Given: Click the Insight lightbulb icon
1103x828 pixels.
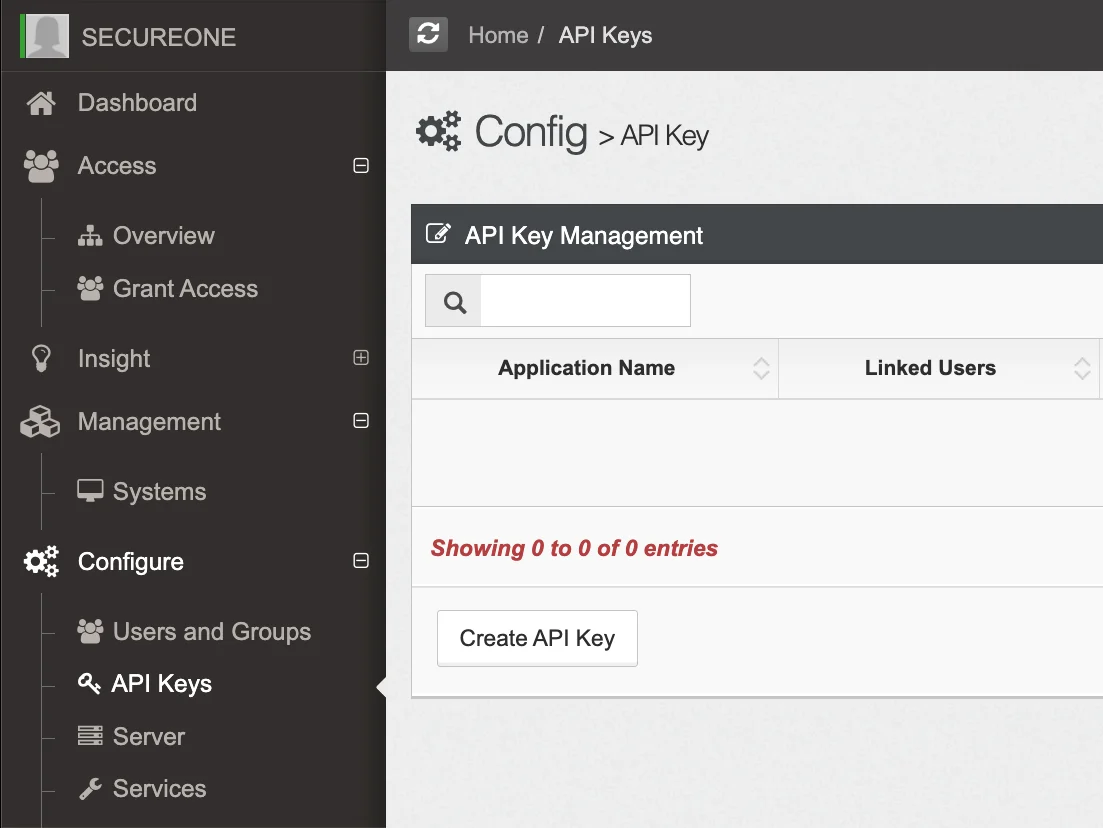Looking at the screenshot, I should pos(42,358).
